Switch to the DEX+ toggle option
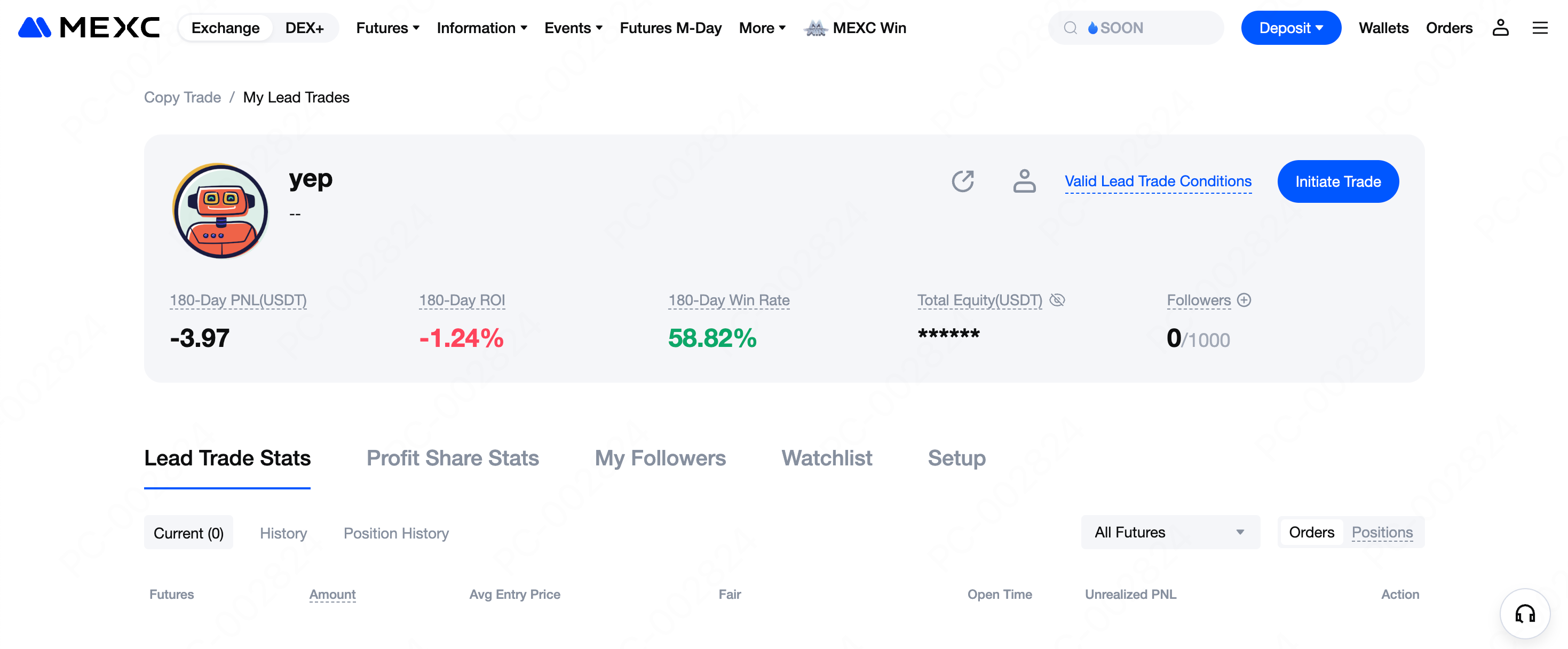This screenshot has width=1568, height=649. click(304, 28)
